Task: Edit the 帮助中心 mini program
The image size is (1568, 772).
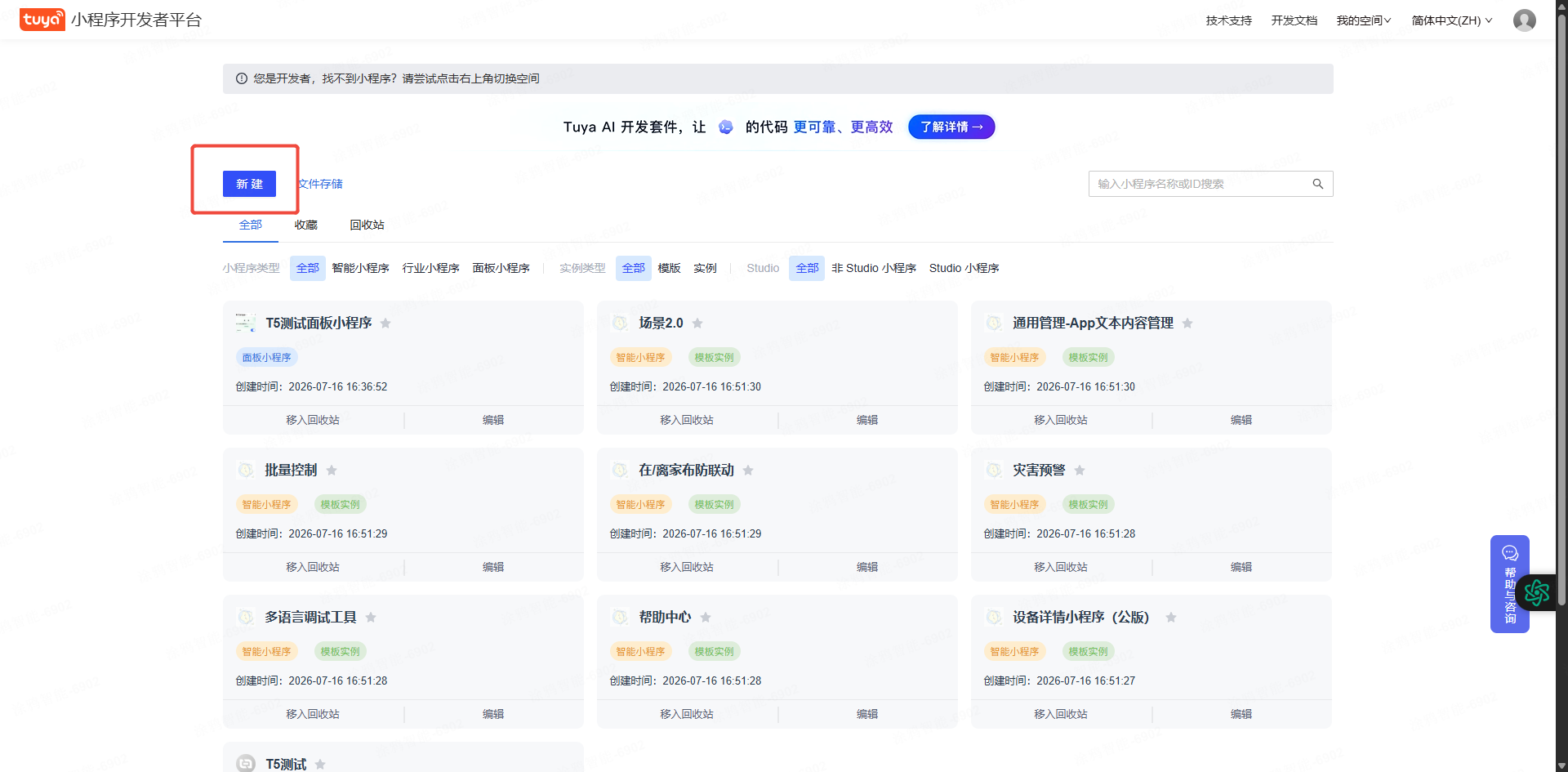Action: click(867, 714)
